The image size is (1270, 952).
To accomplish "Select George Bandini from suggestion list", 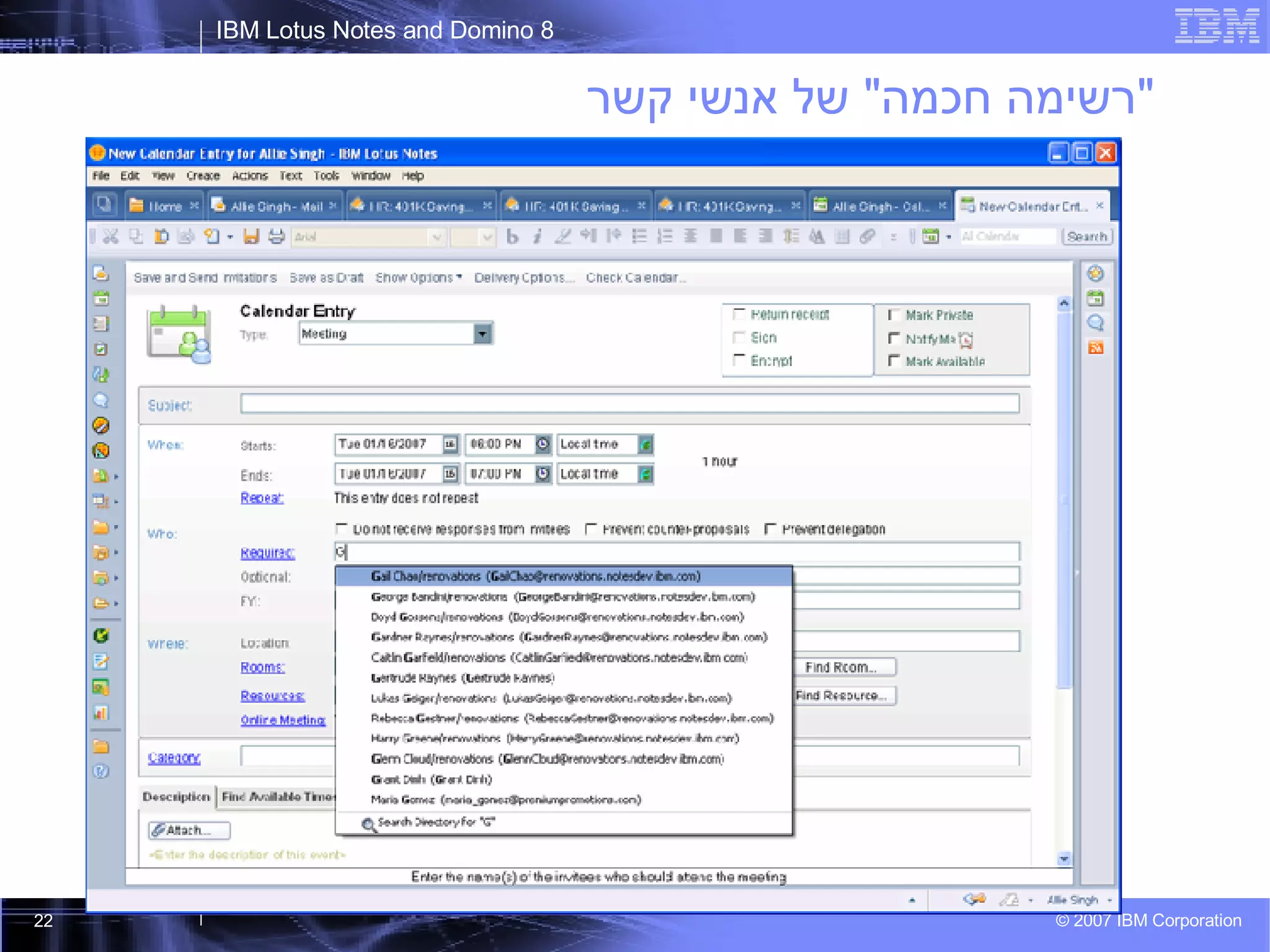I will pos(564,597).
